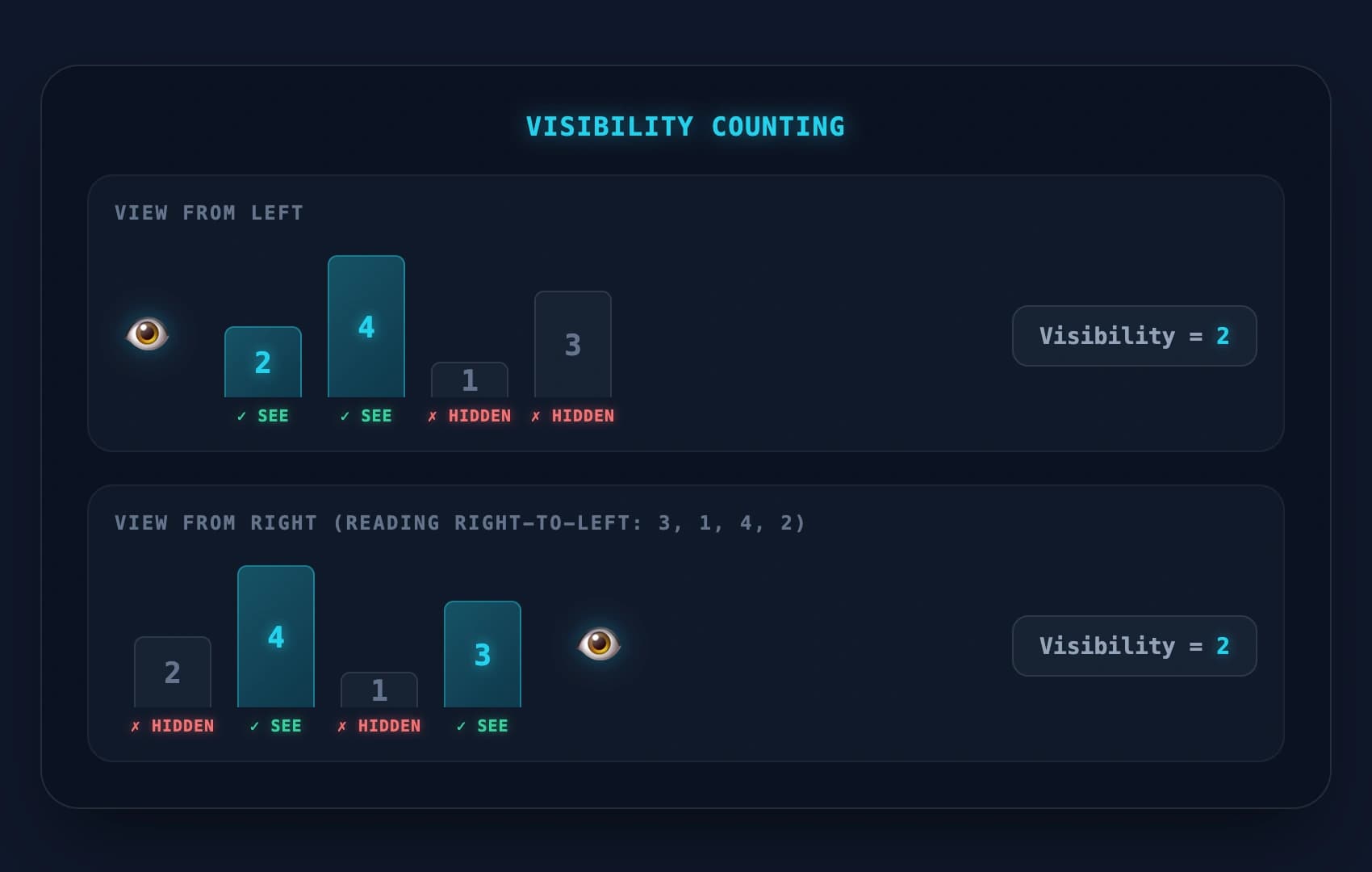The image size is (1372, 872).
Task: Click the View From Left heading
Action: coord(209,213)
